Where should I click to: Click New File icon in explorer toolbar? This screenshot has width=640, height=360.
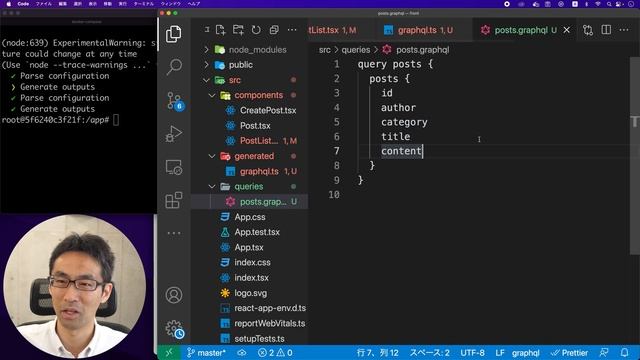[x=220, y=30]
